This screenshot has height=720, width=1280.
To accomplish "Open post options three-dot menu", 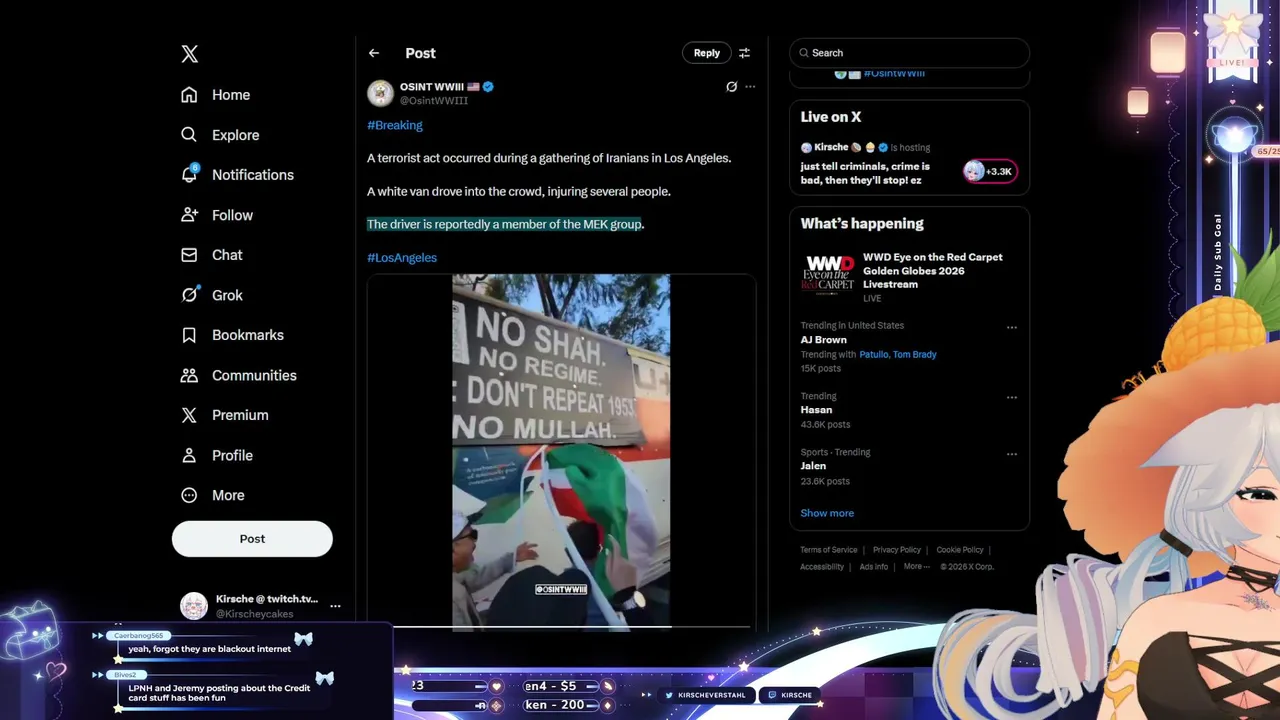I will (750, 87).
